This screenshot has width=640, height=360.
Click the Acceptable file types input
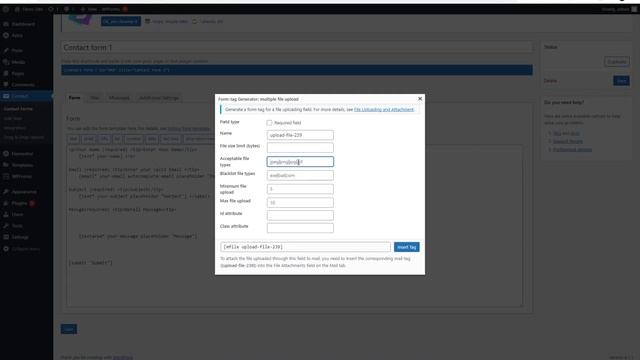[x=300, y=162]
